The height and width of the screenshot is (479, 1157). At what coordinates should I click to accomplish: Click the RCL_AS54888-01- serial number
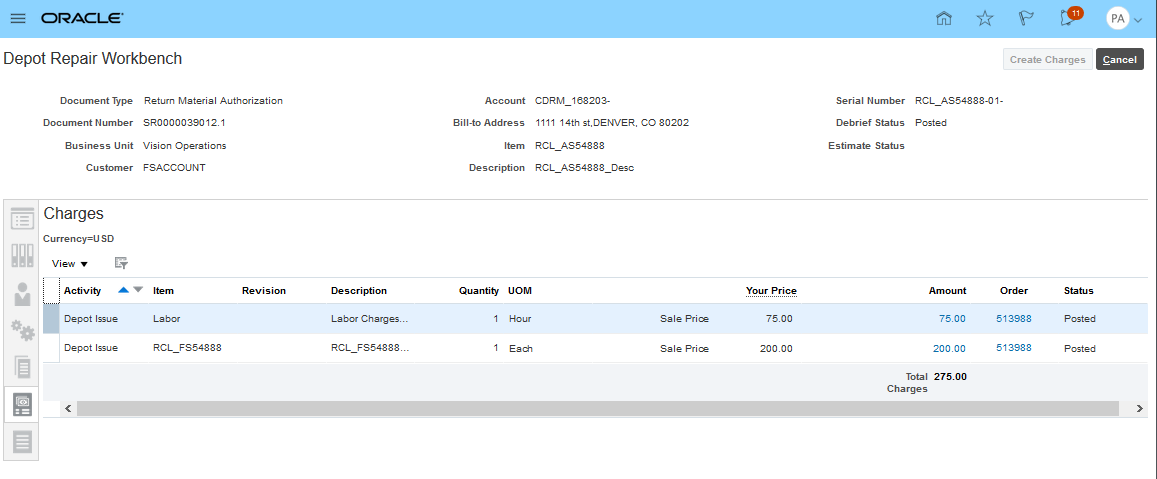[959, 100]
